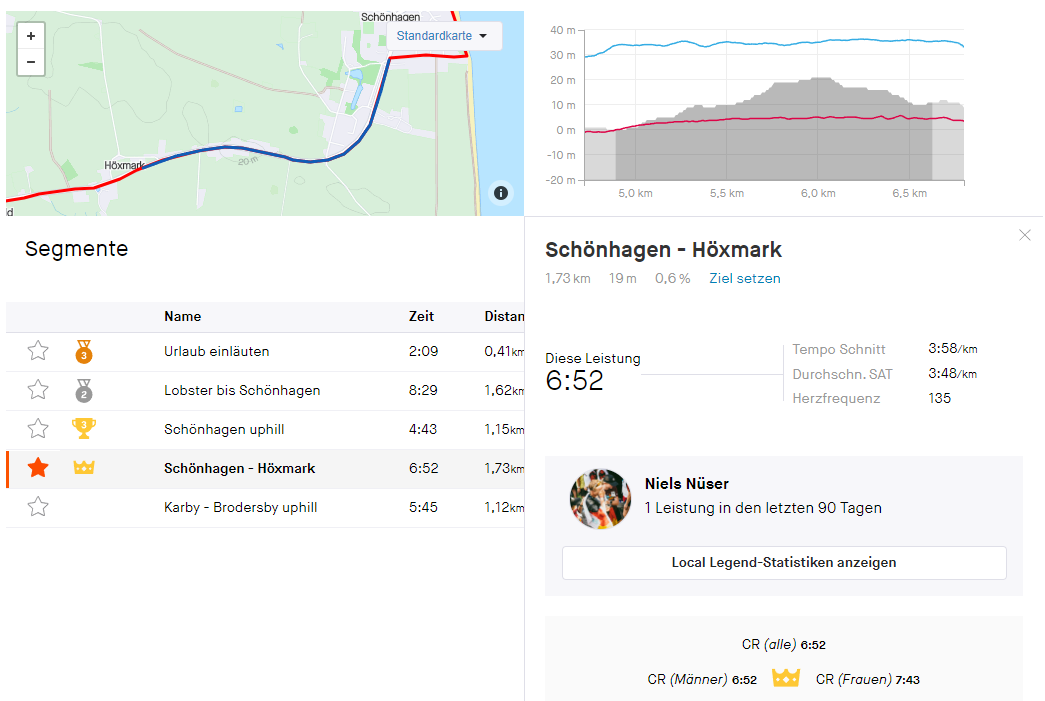Click the bronze medal icon
Image resolution: width=1045 pixels, height=701 pixels.
click(84, 351)
